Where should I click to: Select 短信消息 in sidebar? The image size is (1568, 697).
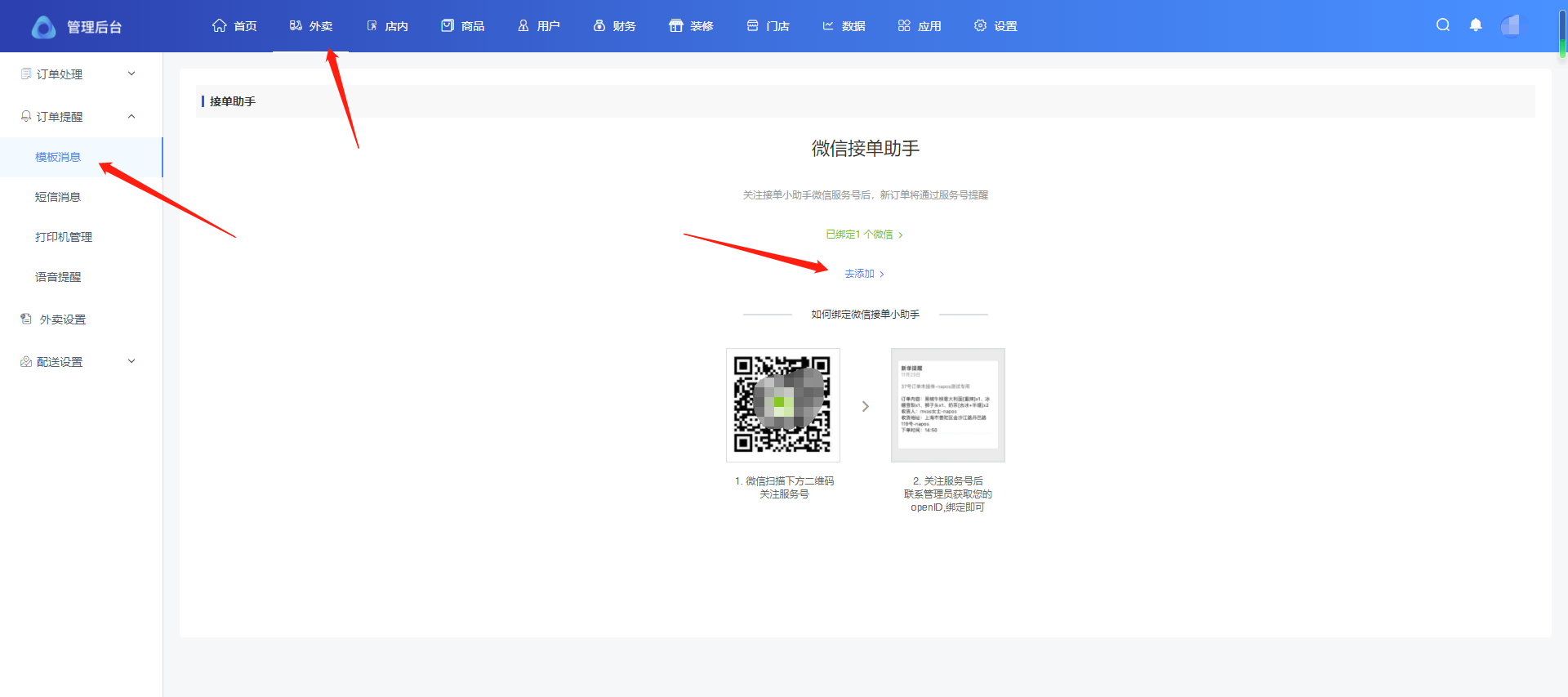pyautogui.click(x=58, y=197)
